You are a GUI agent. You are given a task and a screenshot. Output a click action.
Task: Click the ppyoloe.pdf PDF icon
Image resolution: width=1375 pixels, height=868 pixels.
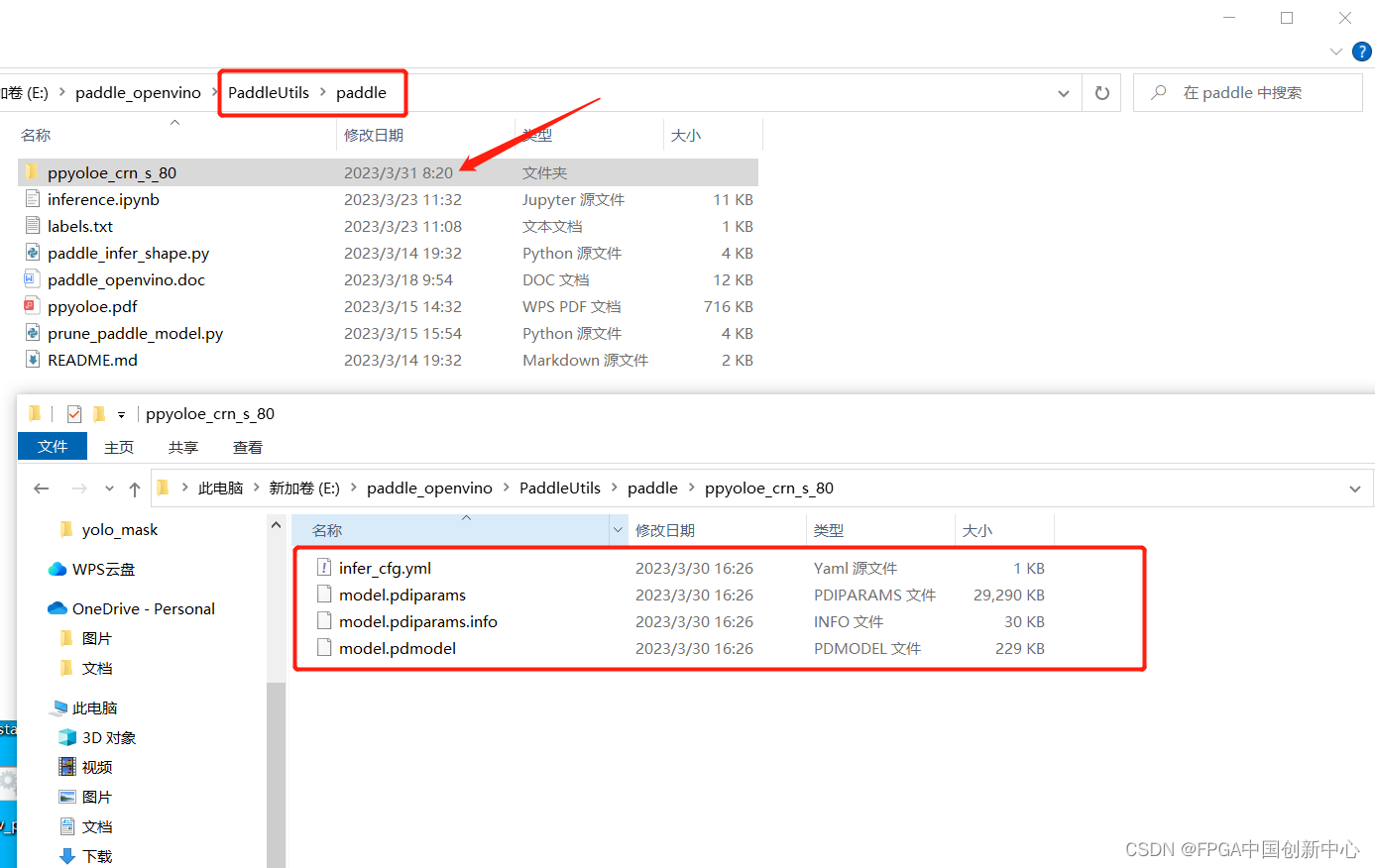[32, 306]
